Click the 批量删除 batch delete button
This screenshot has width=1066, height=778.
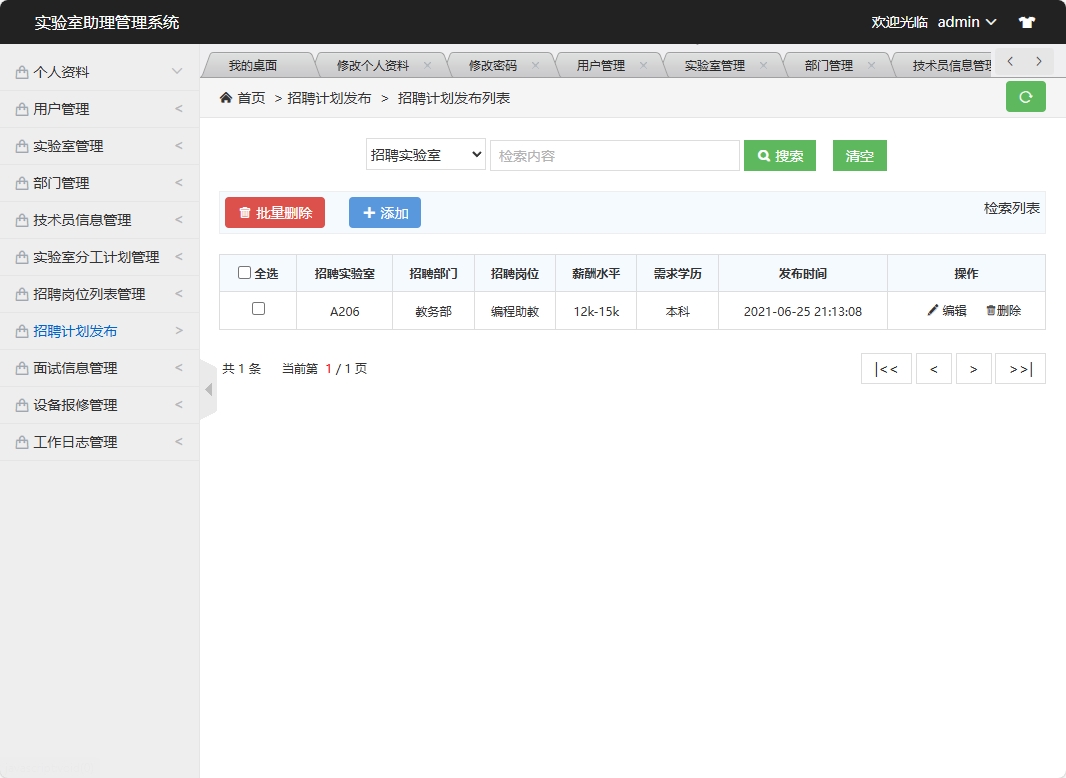pyautogui.click(x=275, y=212)
